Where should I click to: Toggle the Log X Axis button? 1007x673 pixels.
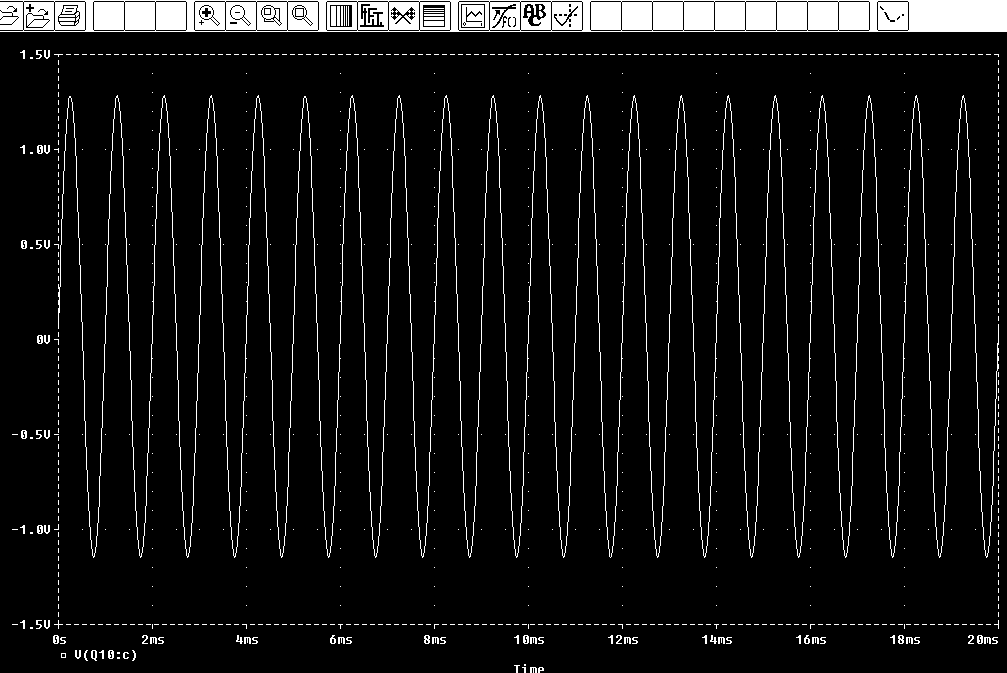341,16
